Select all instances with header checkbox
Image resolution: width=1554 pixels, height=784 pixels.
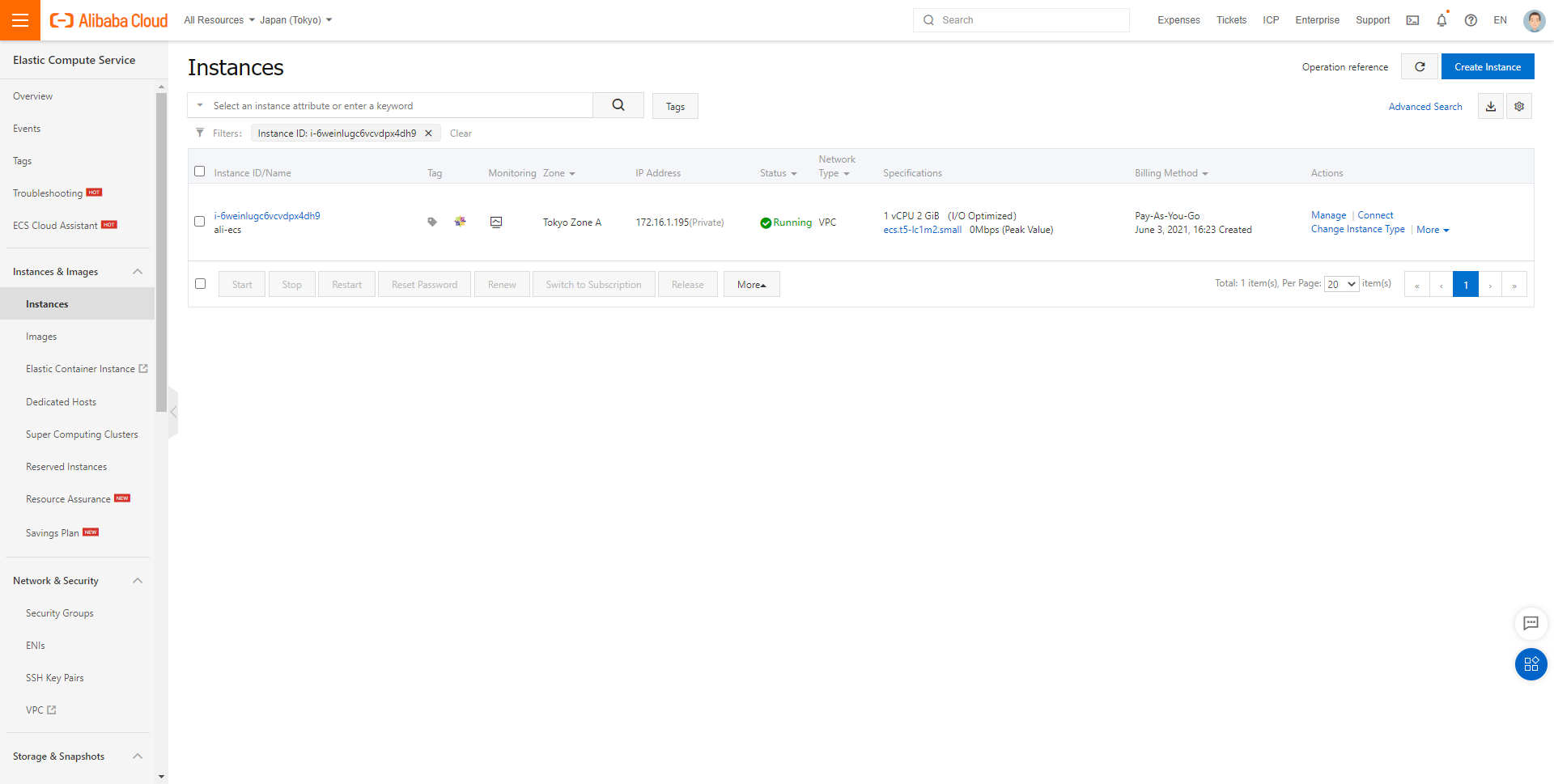click(200, 172)
